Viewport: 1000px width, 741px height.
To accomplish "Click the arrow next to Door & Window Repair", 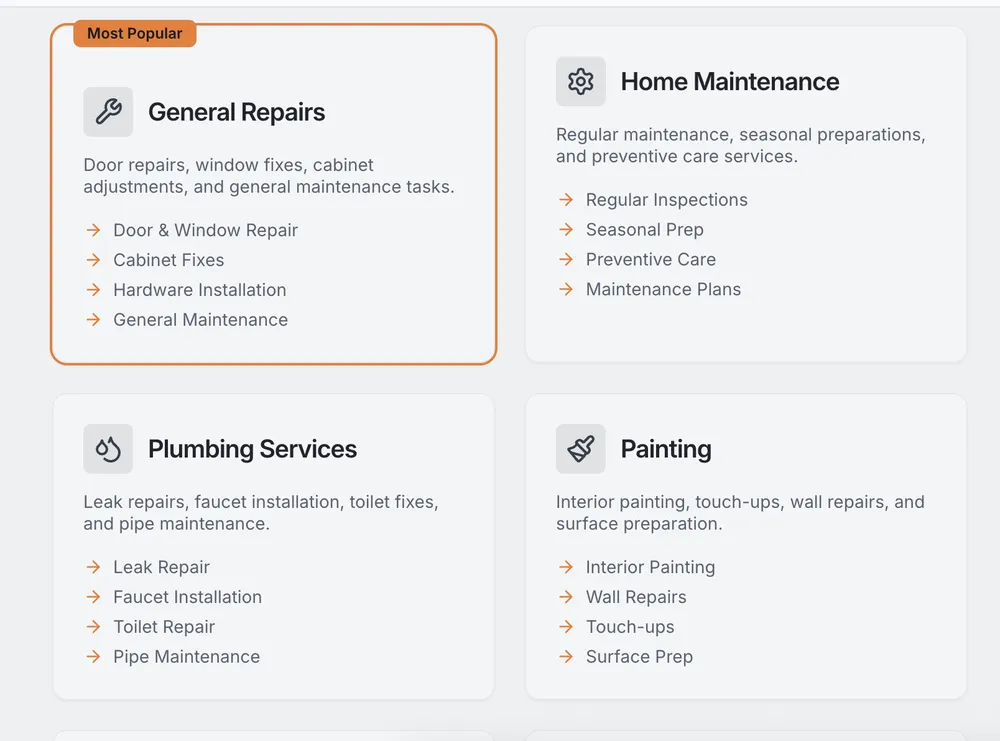I will pyautogui.click(x=93, y=230).
